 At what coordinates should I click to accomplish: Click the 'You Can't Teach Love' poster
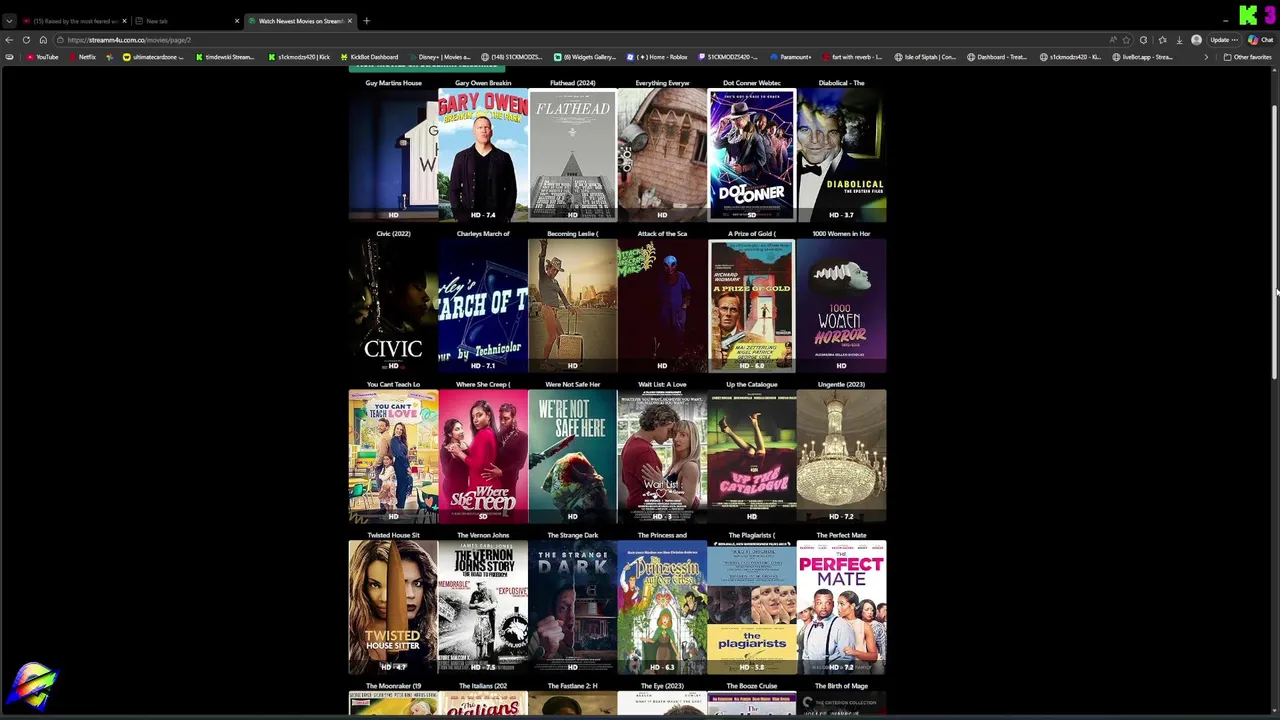(x=393, y=456)
